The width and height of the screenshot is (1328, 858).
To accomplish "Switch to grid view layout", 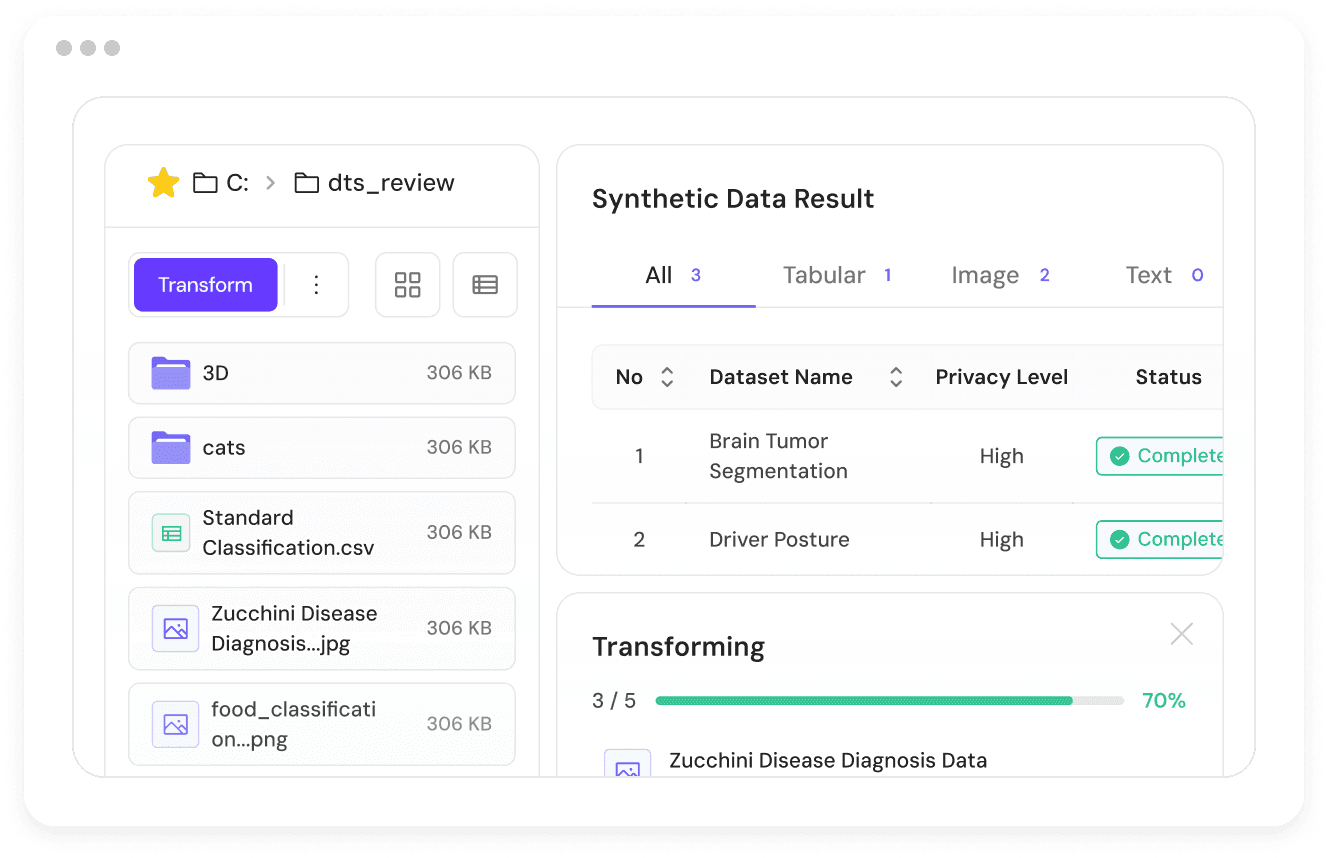I will click(407, 285).
